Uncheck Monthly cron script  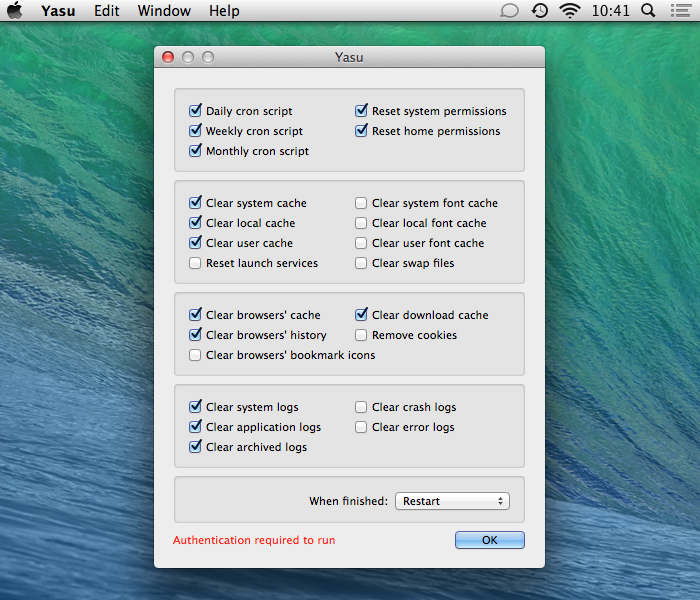coord(195,151)
